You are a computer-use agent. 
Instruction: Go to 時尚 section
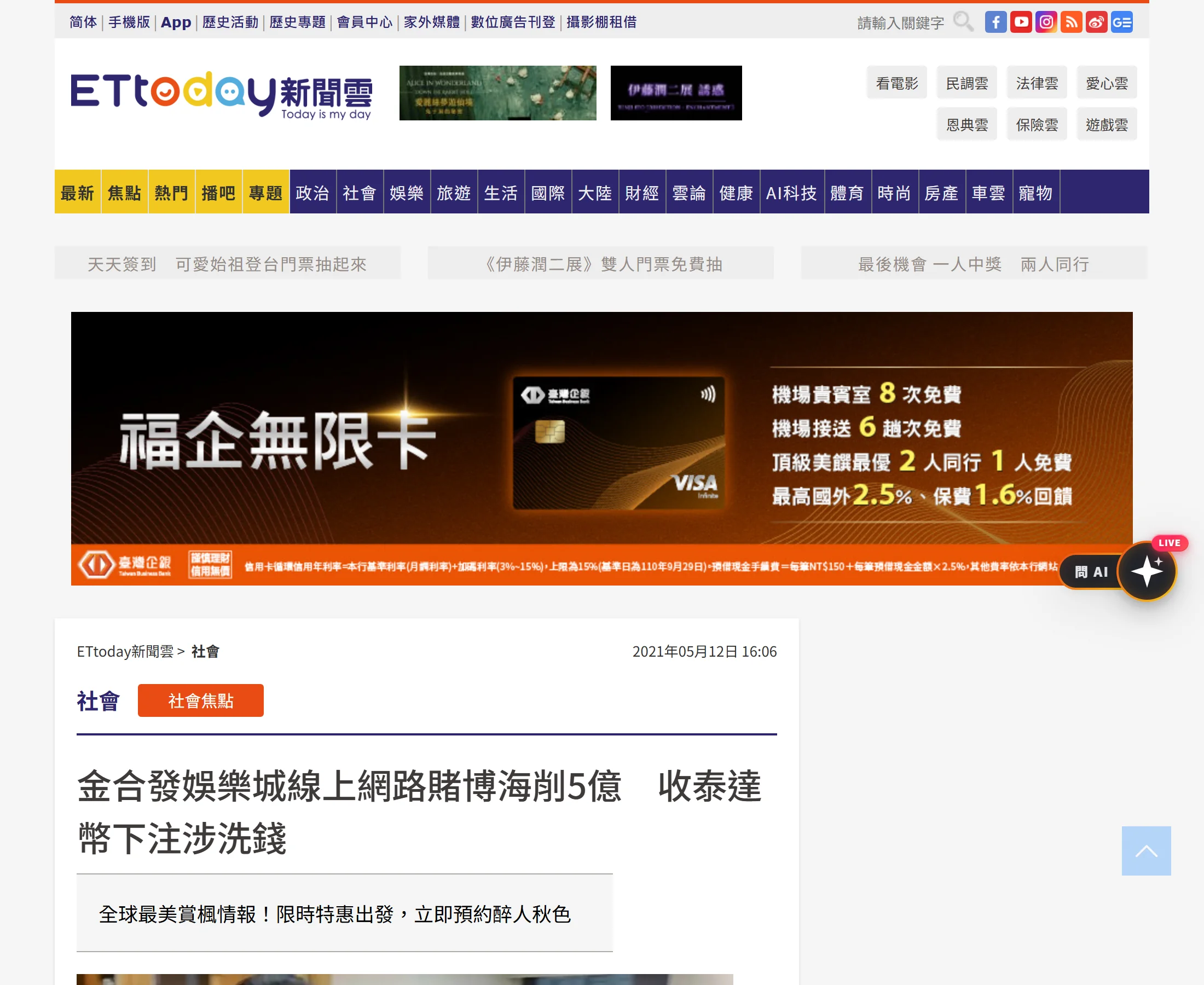pyautogui.click(x=895, y=192)
